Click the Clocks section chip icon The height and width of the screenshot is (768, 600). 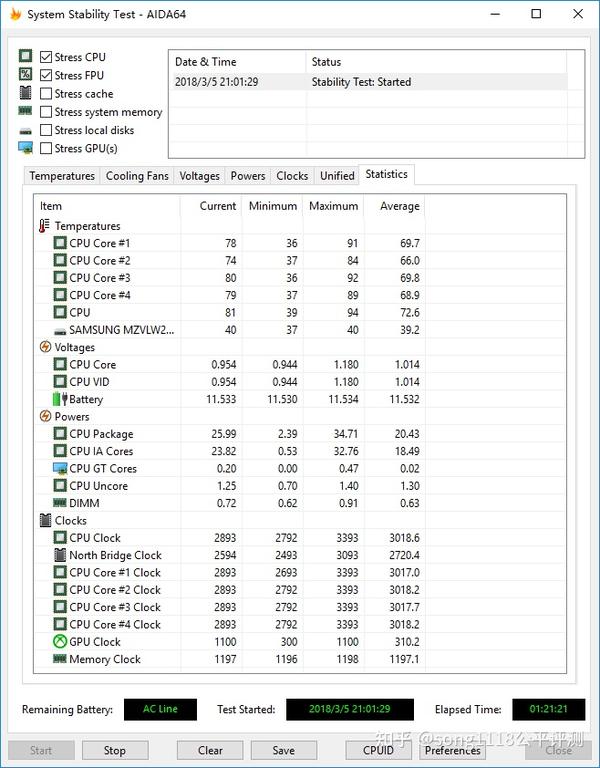tap(45, 520)
